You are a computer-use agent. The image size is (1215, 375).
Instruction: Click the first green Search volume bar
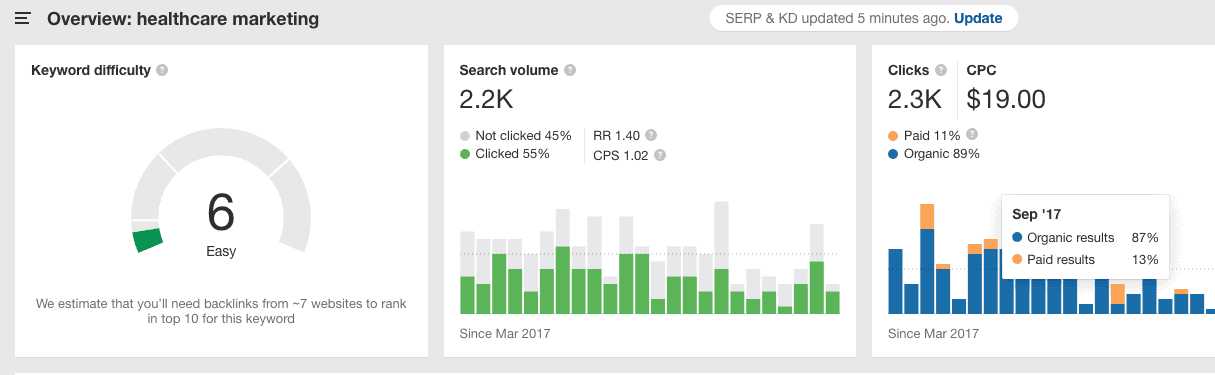pyautogui.click(x=467, y=295)
